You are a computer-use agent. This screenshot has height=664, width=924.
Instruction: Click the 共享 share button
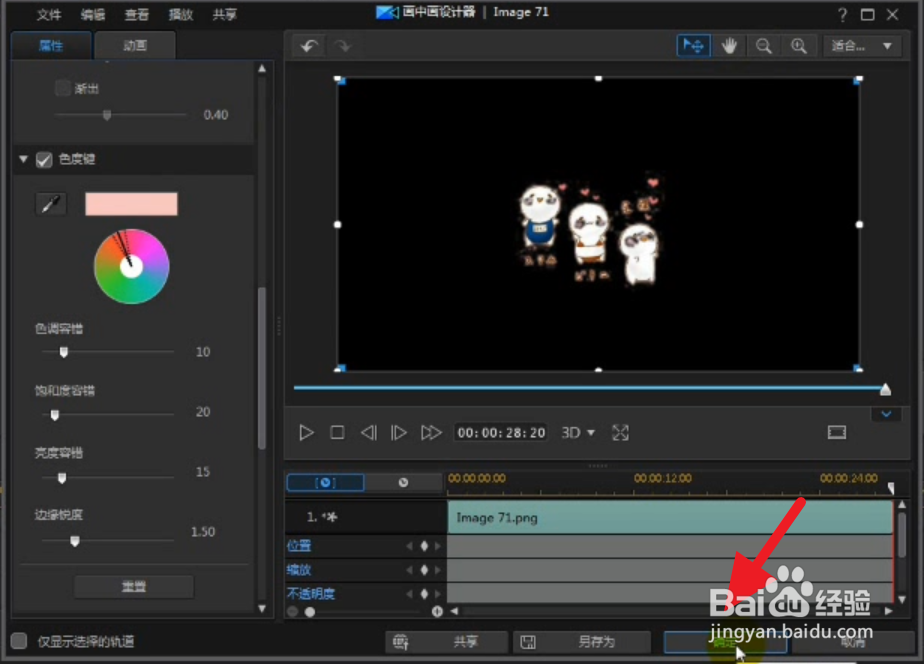coord(447,642)
